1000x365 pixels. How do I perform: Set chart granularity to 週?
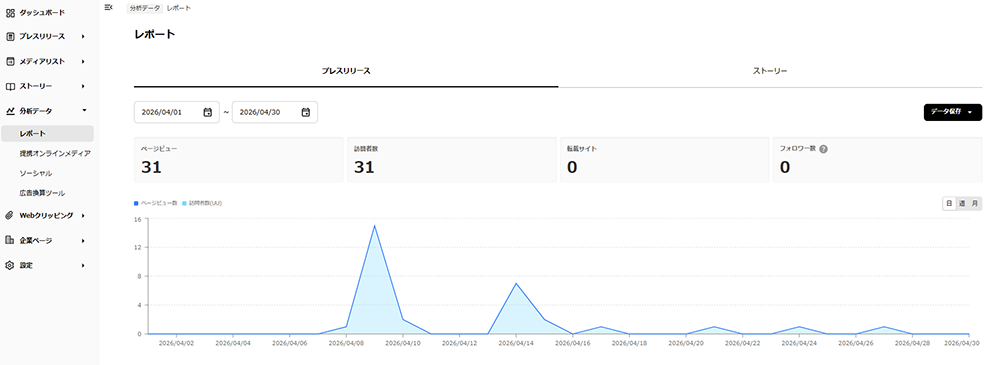click(962, 204)
